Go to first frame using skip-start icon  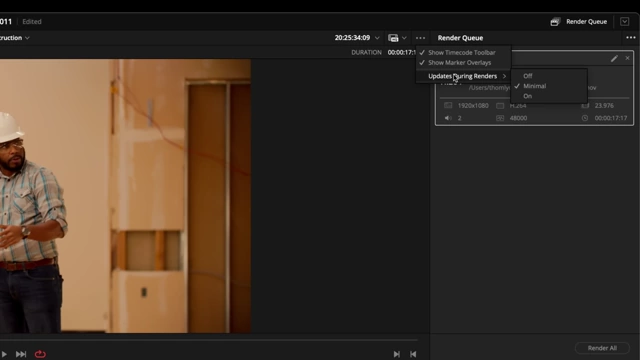(413, 354)
